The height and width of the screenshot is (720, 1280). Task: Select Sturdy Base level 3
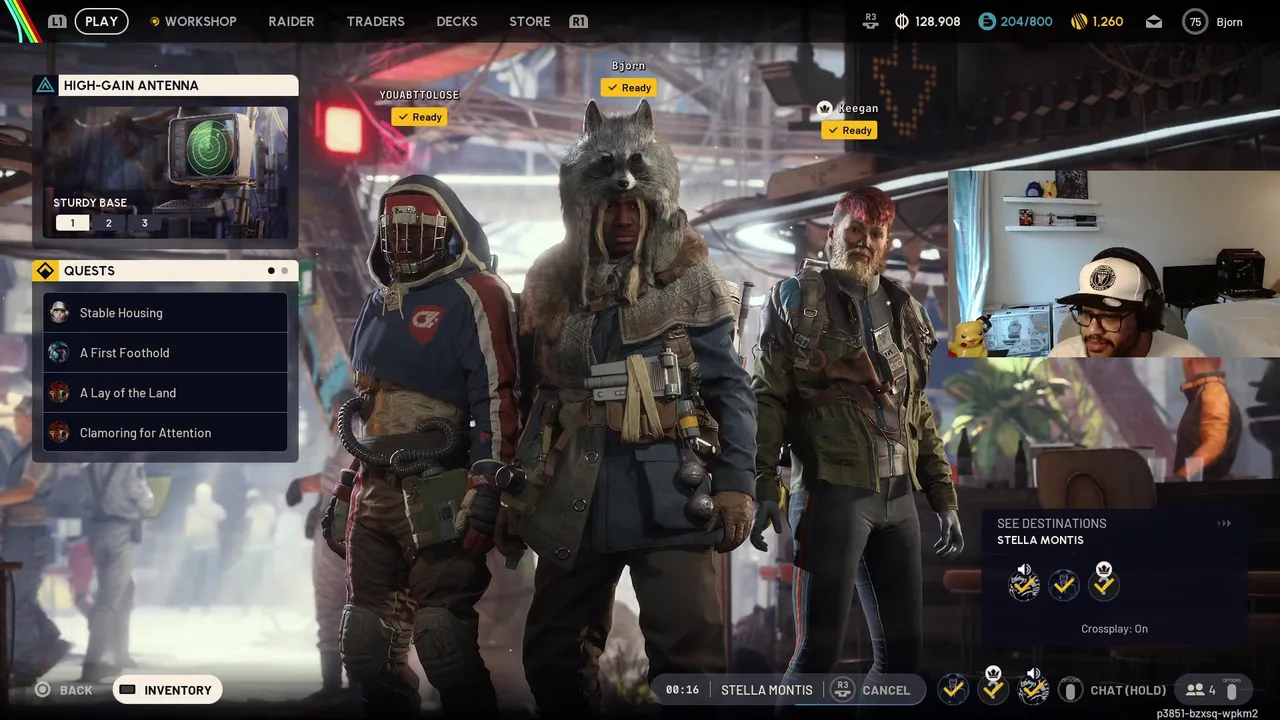(144, 223)
